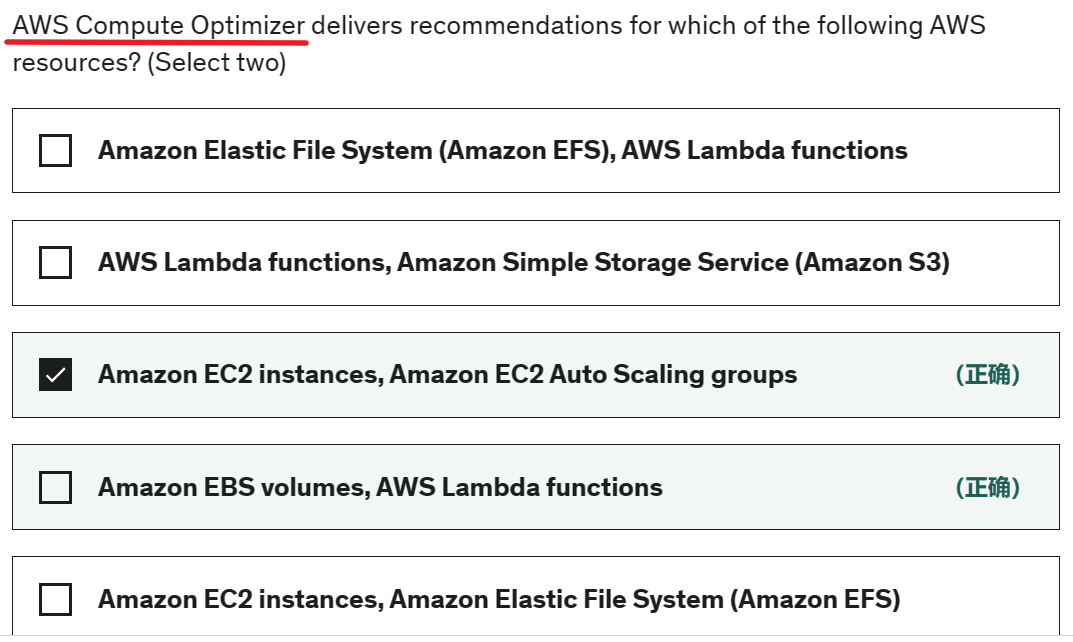Image resolution: width=1073 pixels, height=642 pixels.
Task: Click the underlined AWS Compute Optimizer text
Action: (x=160, y=25)
